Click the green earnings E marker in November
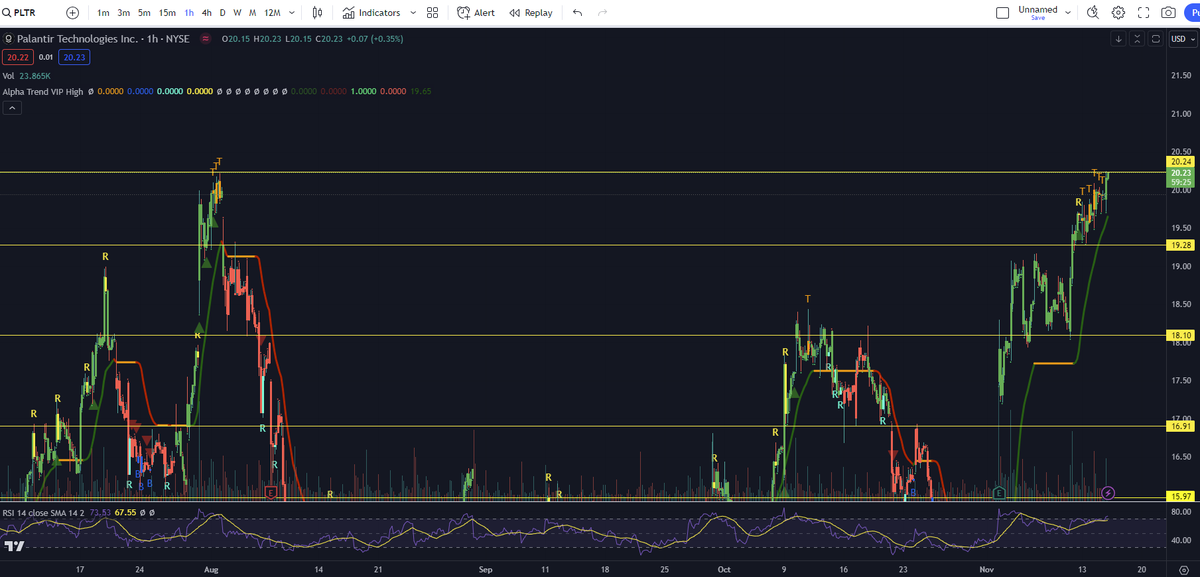The width and height of the screenshot is (1200, 577). [x=999, y=493]
